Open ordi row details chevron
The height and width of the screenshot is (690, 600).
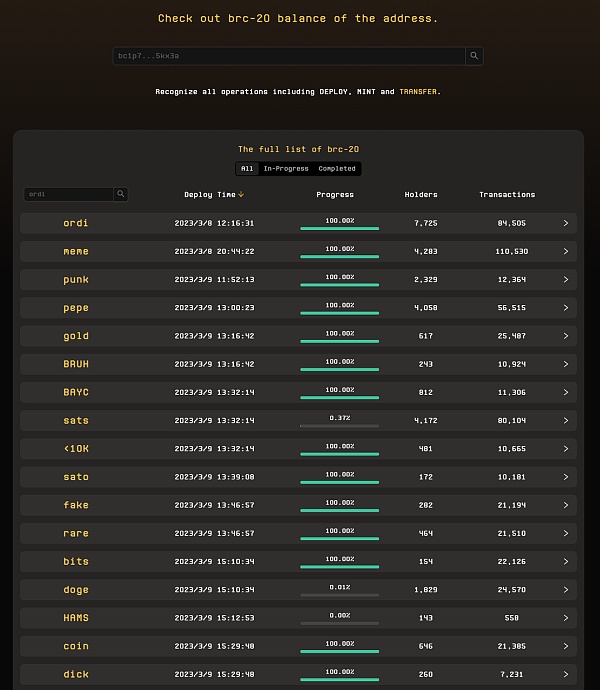tap(565, 223)
